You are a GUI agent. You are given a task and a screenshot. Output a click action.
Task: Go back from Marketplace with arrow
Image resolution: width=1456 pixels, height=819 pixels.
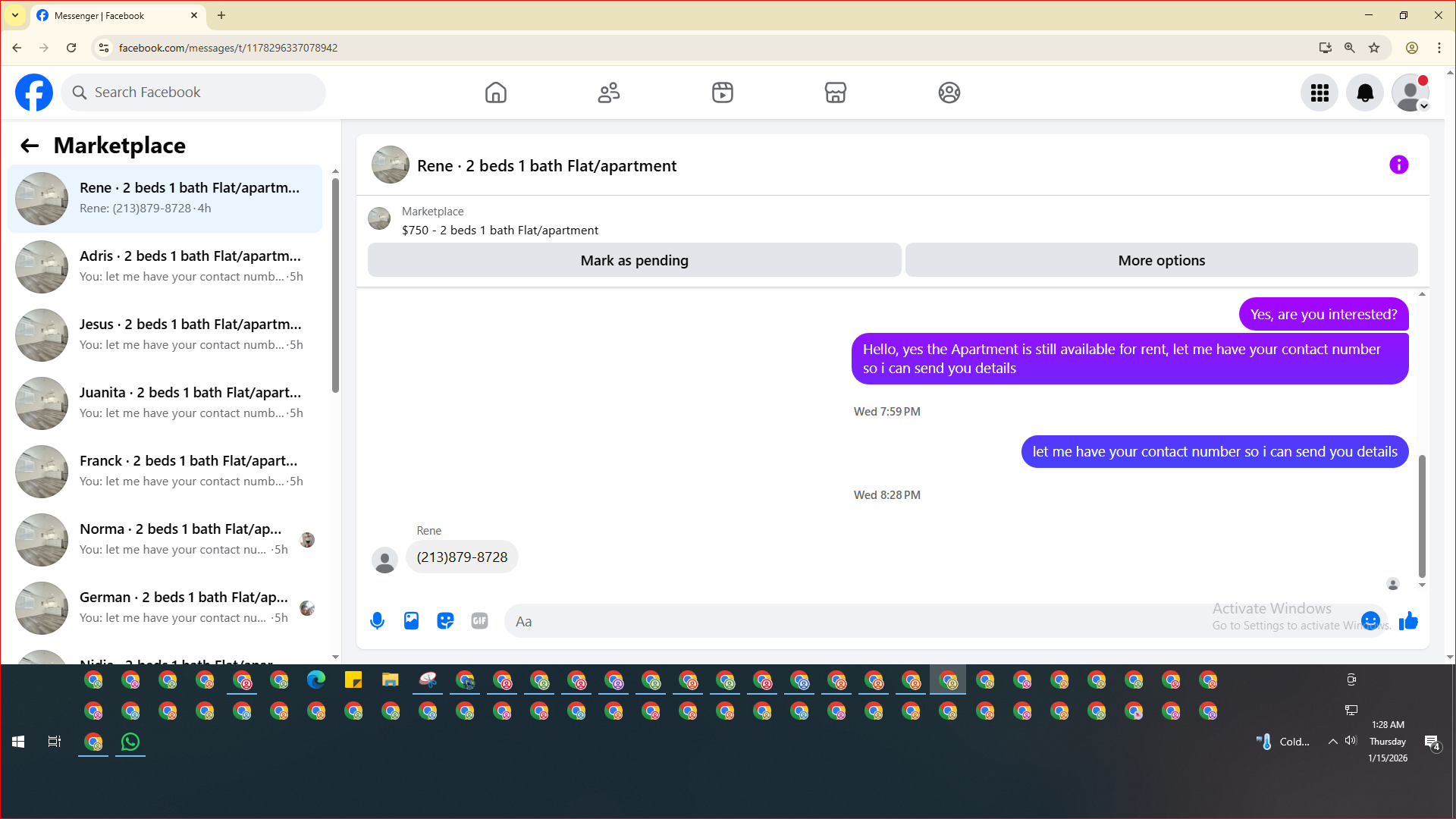[x=30, y=146]
